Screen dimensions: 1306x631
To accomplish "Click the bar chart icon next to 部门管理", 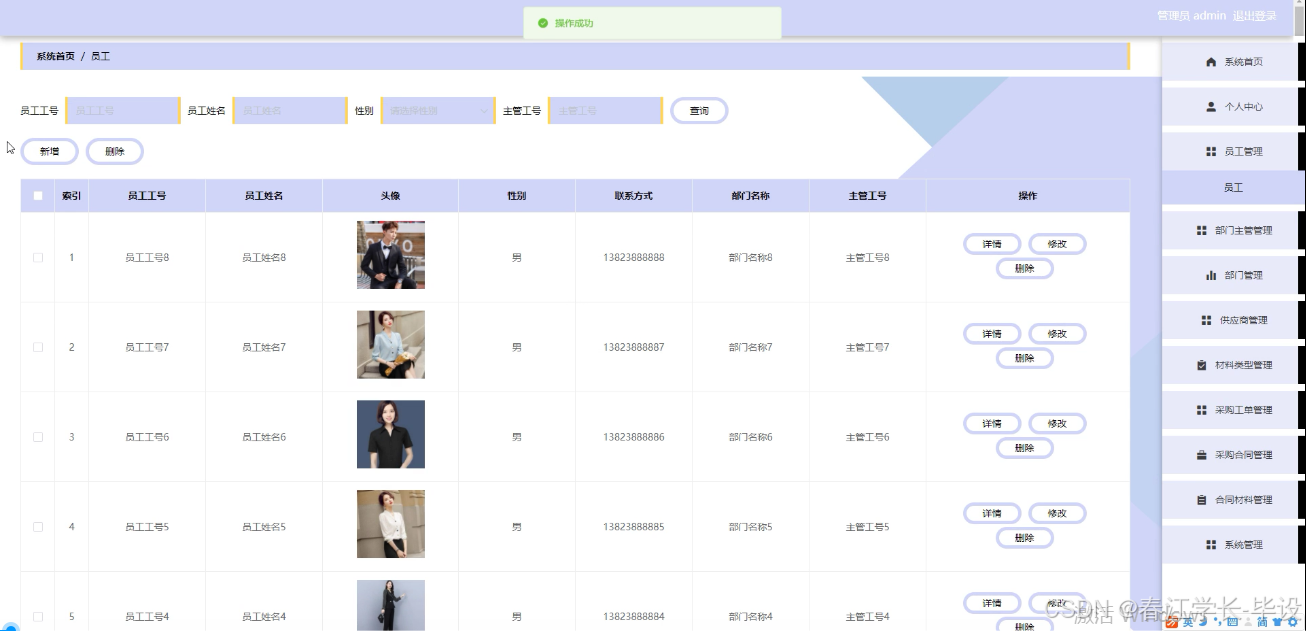I will 1210,273.
